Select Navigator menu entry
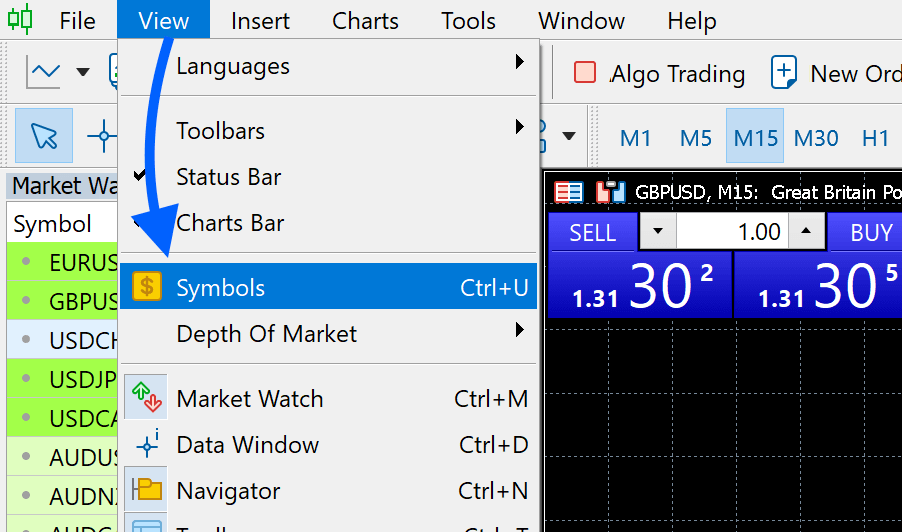 pos(328,490)
